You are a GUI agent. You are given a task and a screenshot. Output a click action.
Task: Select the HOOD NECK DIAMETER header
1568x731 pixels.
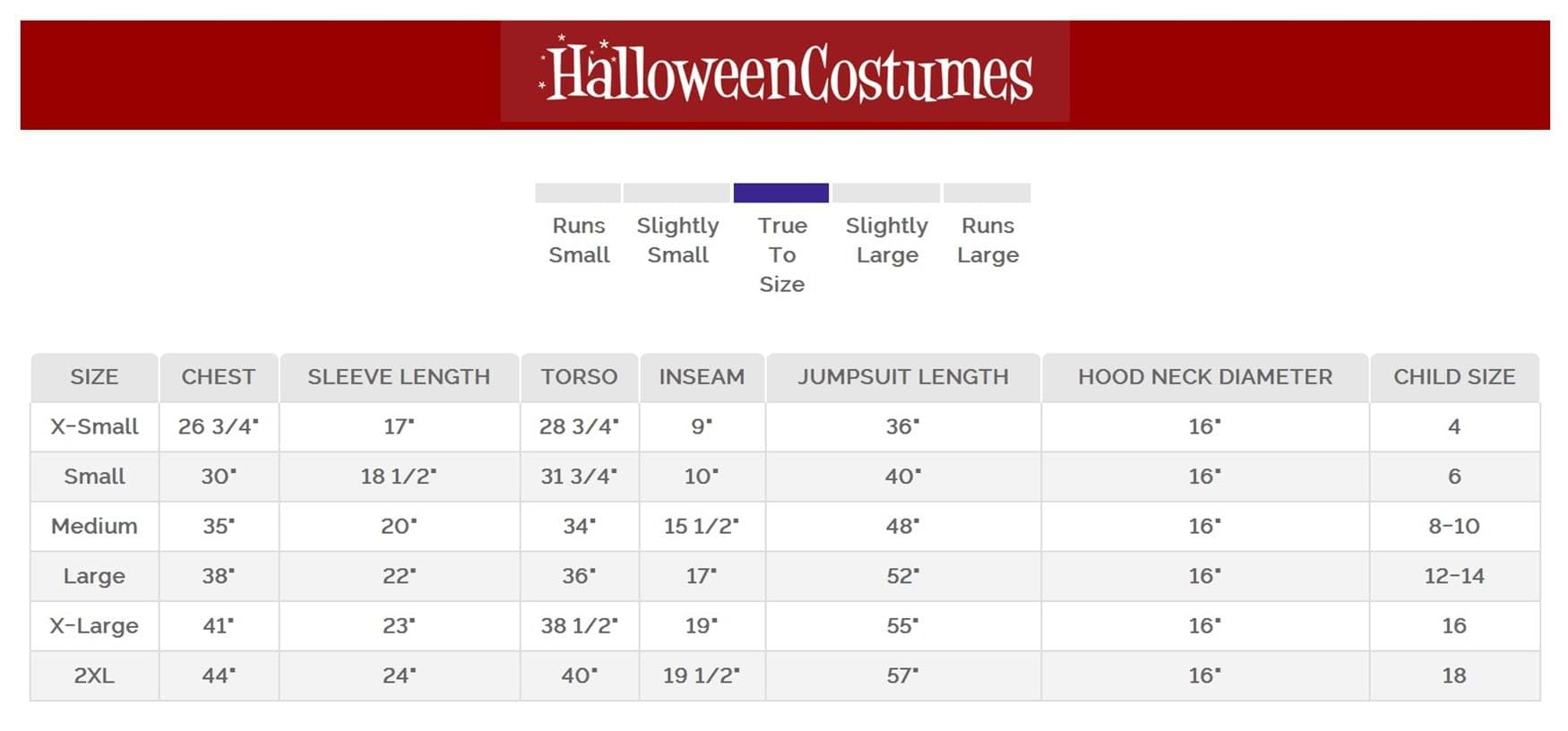point(1205,377)
